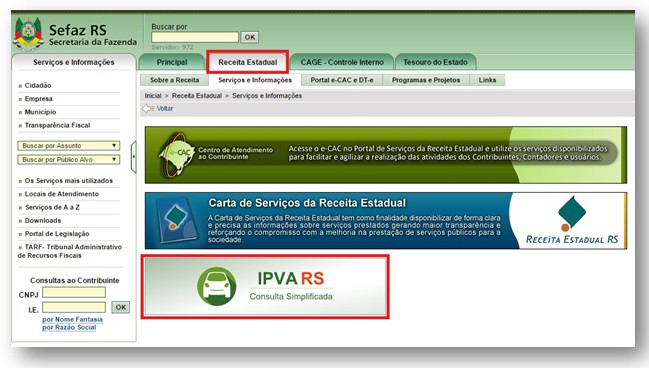
Task: Open the Empresa sidebar link
Action: pos(38,99)
